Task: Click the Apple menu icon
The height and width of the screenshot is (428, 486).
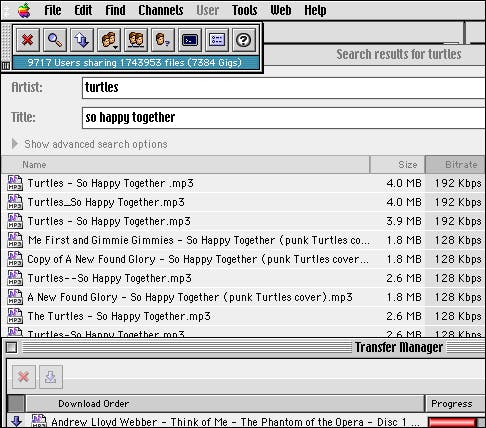Action: click(x=24, y=10)
